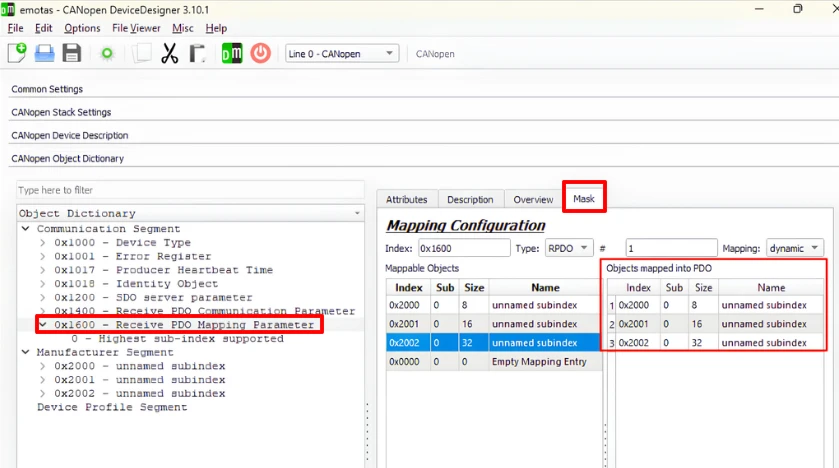Select Highest sub-index supported tree item
839x468 pixels.
pos(178,339)
